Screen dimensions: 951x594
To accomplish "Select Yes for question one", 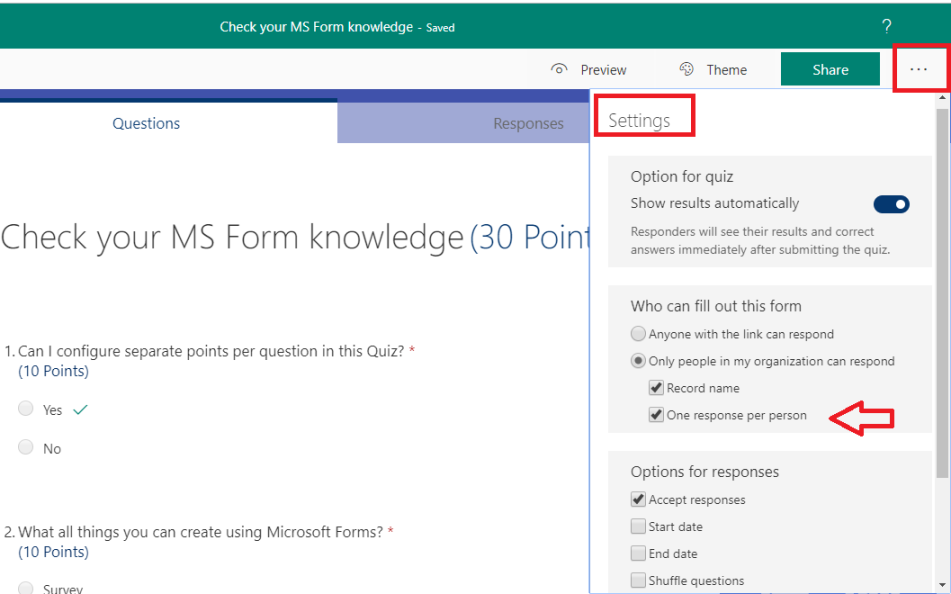I will tap(27, 408).
